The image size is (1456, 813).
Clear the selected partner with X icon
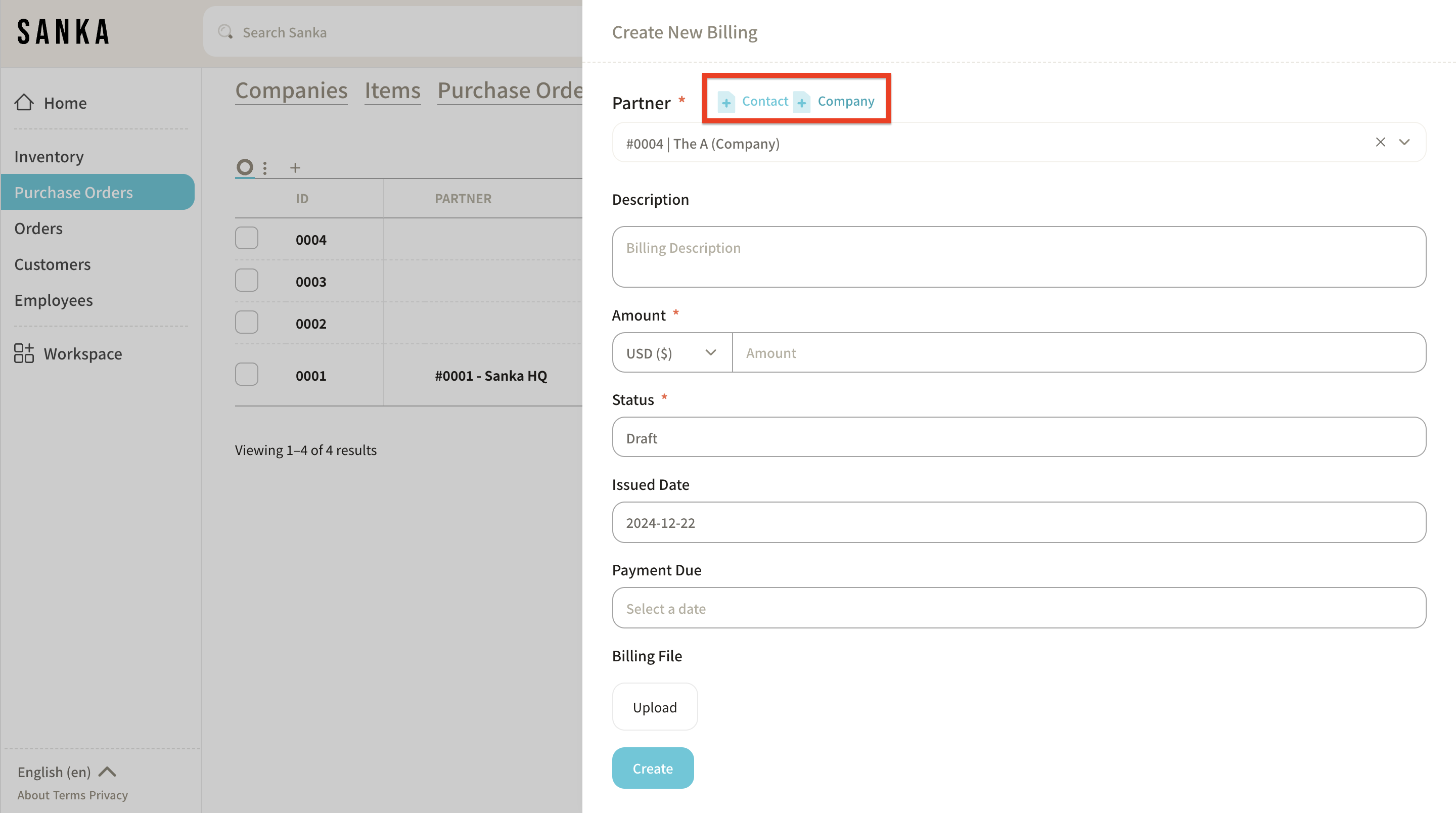click(x=1380, y=143)
